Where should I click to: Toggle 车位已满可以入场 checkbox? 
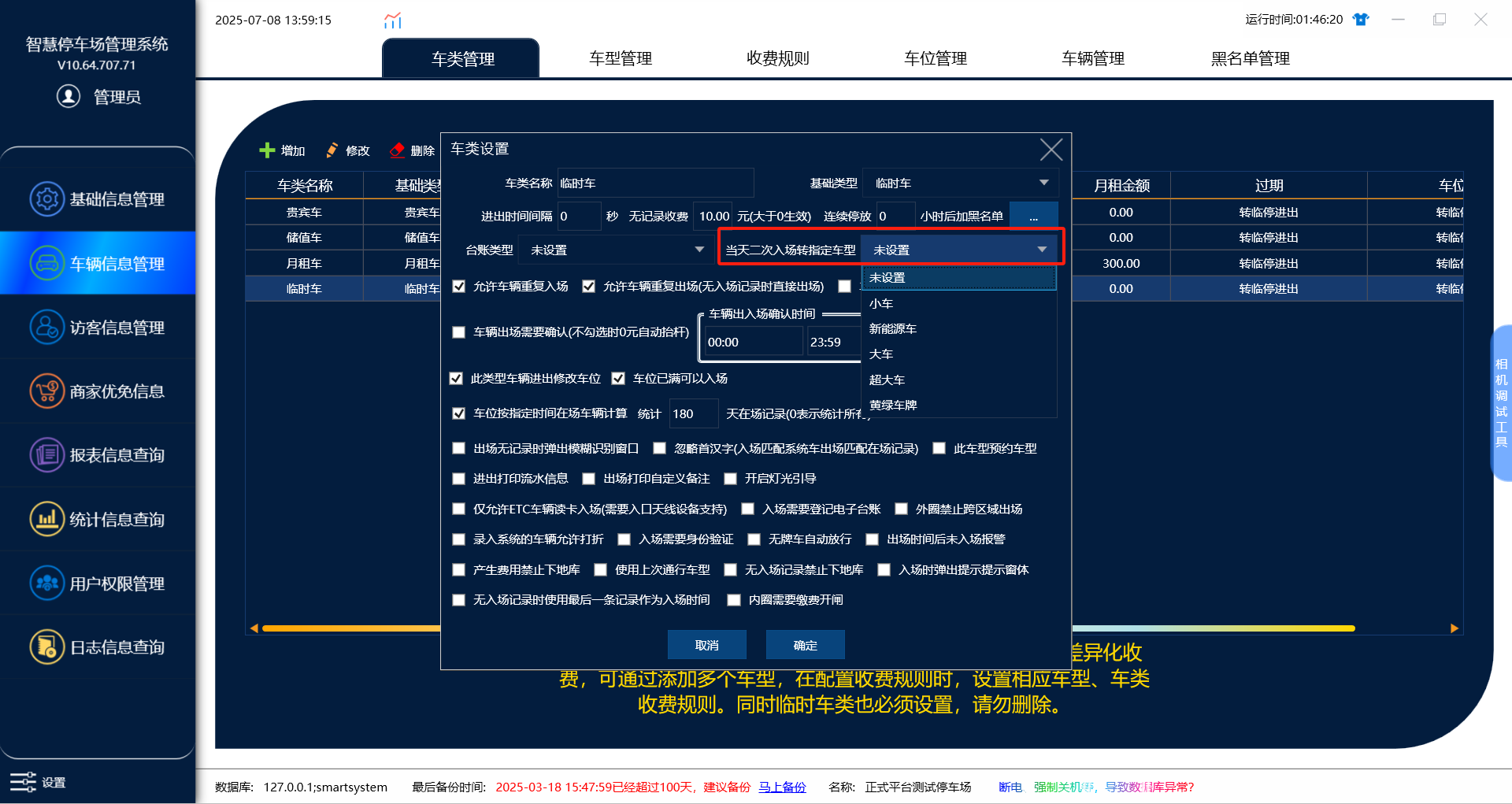[x=618, y=379]
